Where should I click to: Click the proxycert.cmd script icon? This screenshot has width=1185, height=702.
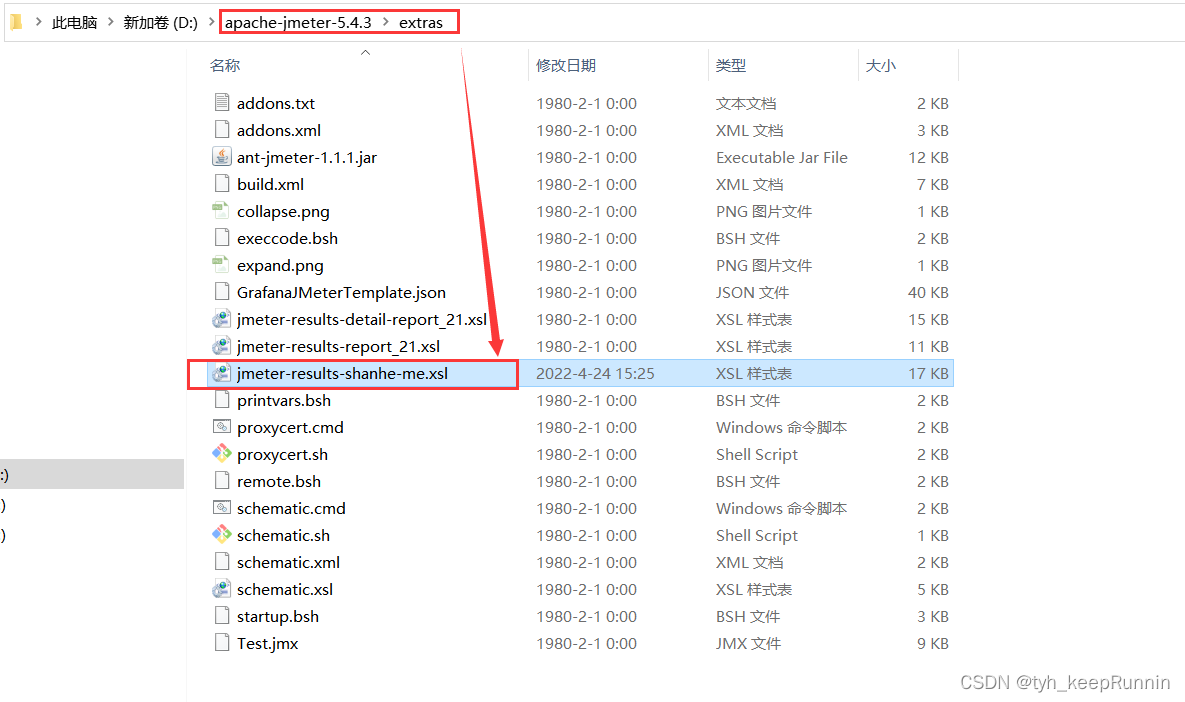[x=221, y=427]
